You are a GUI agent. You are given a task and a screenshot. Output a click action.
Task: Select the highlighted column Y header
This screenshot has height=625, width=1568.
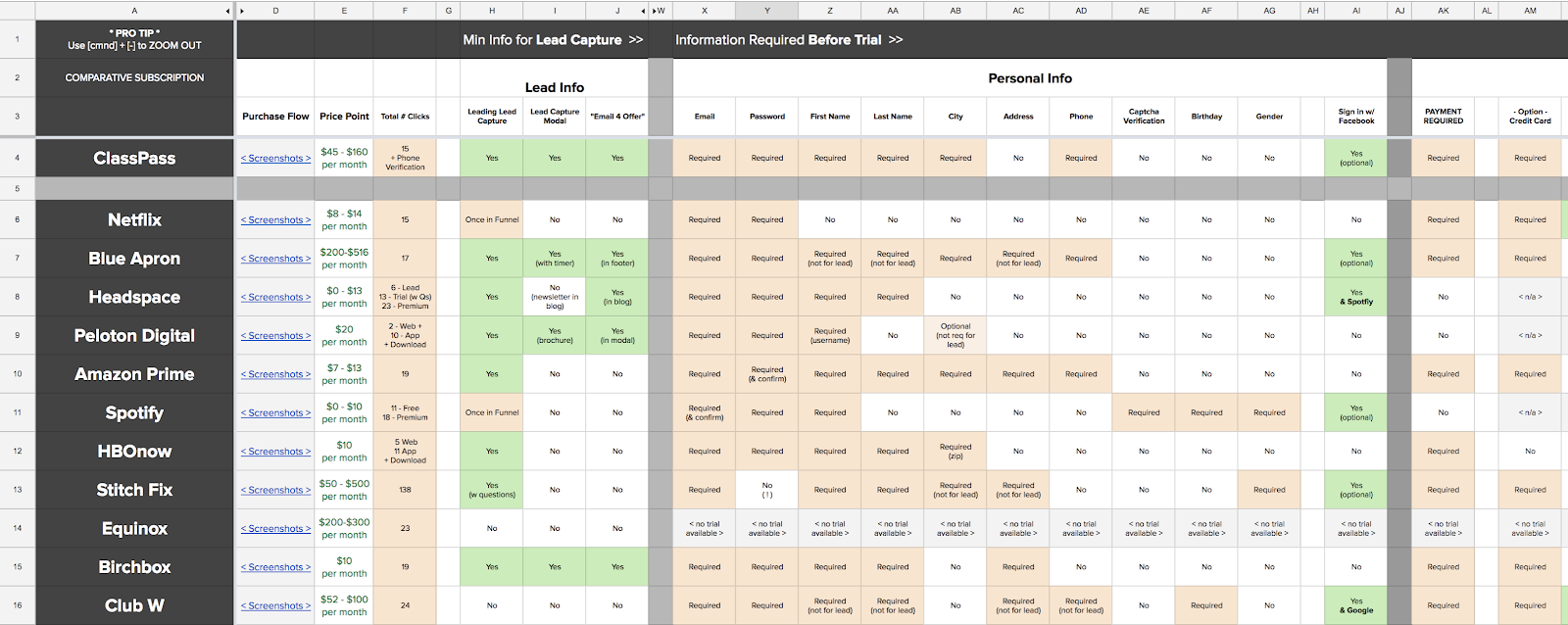coord(767,11)
